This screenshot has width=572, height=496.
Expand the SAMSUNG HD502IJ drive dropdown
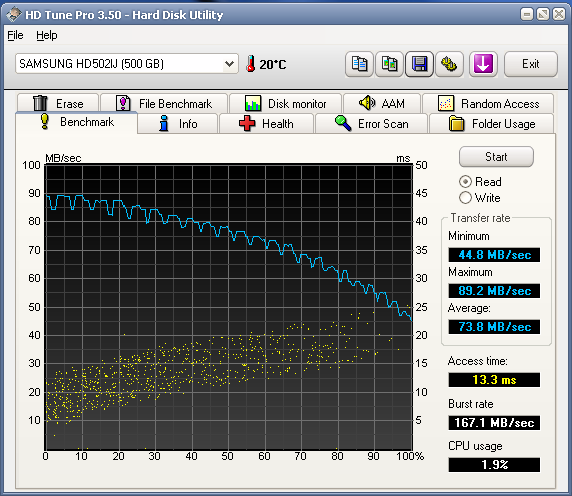coord(127,64)
